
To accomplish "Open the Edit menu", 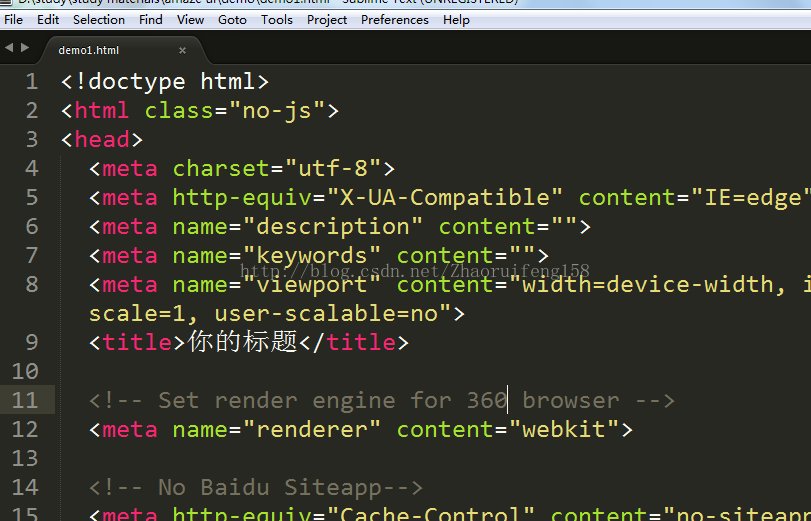I will pyautogui.click(x=48, y=19).
